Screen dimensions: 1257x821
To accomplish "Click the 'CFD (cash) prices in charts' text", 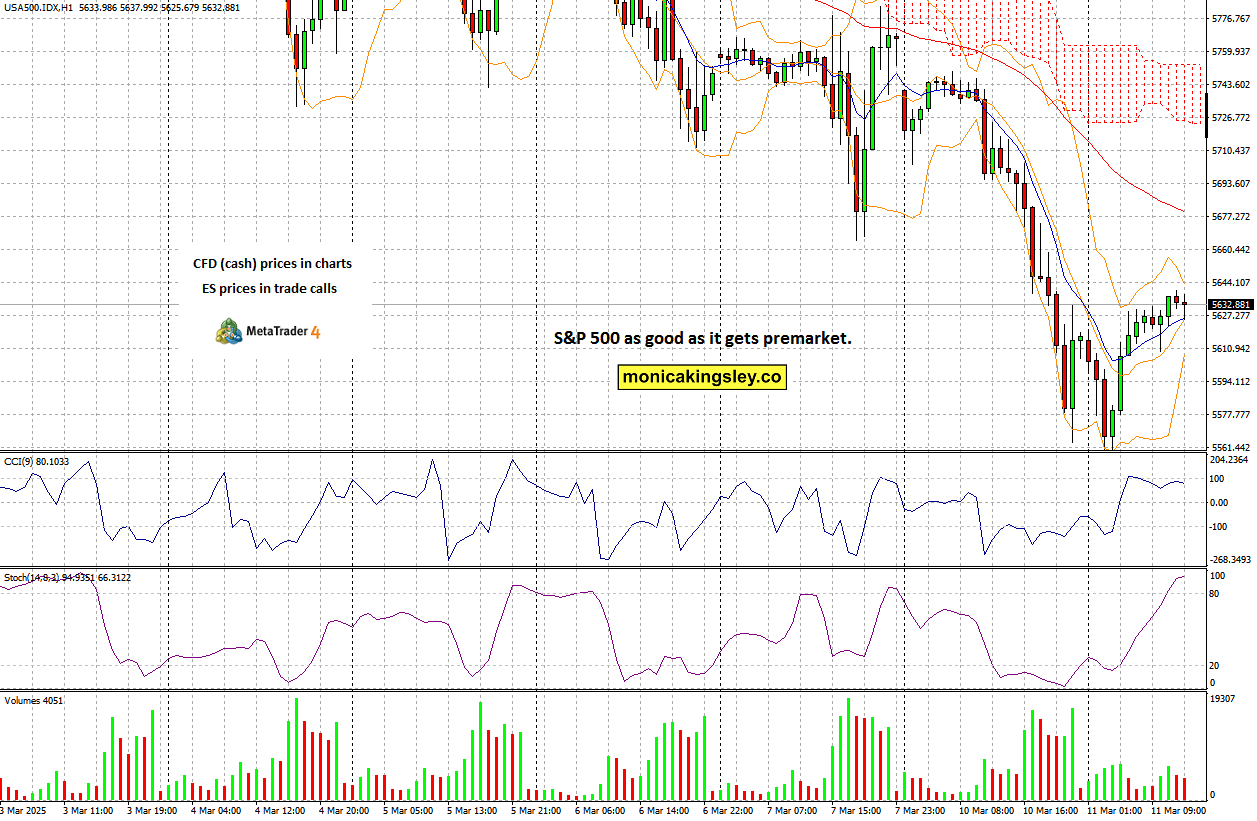I will click(272, 264).
